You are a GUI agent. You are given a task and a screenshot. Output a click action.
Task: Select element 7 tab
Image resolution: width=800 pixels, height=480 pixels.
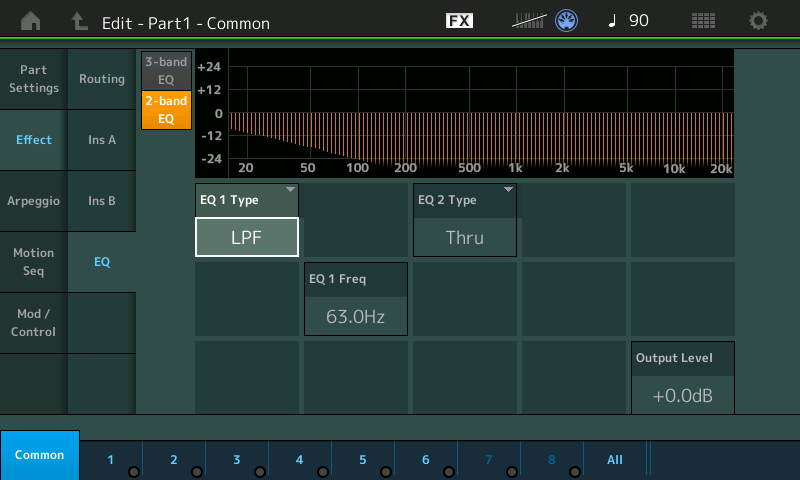(x=489, y=460)
